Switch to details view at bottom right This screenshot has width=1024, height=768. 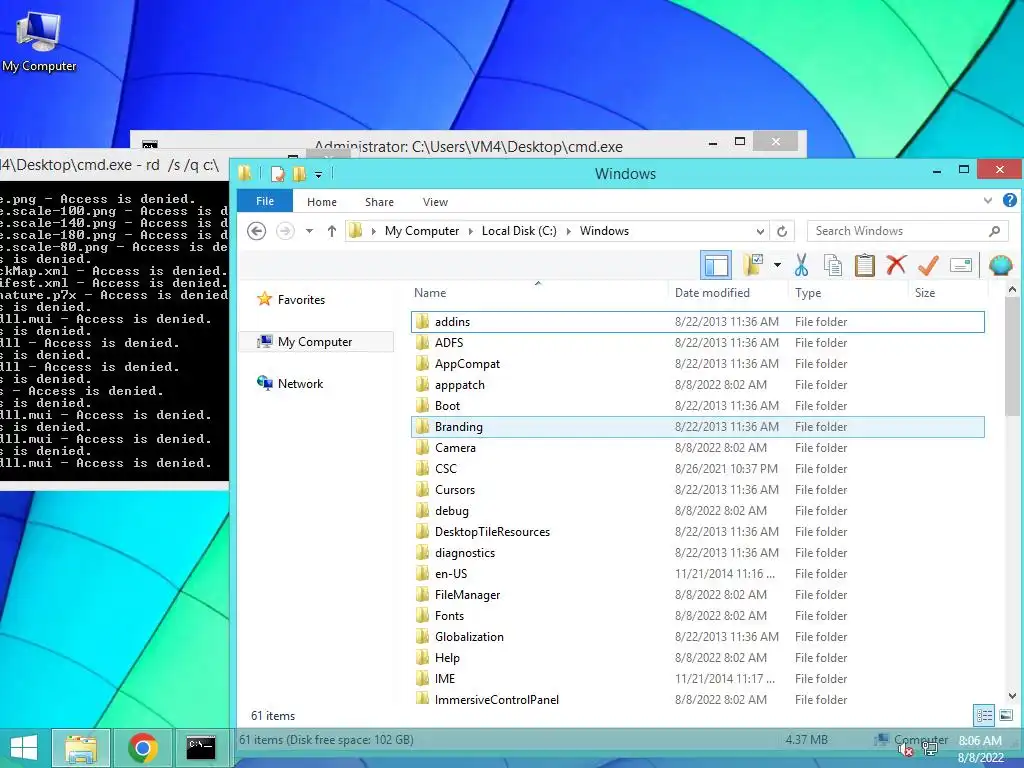984,715
